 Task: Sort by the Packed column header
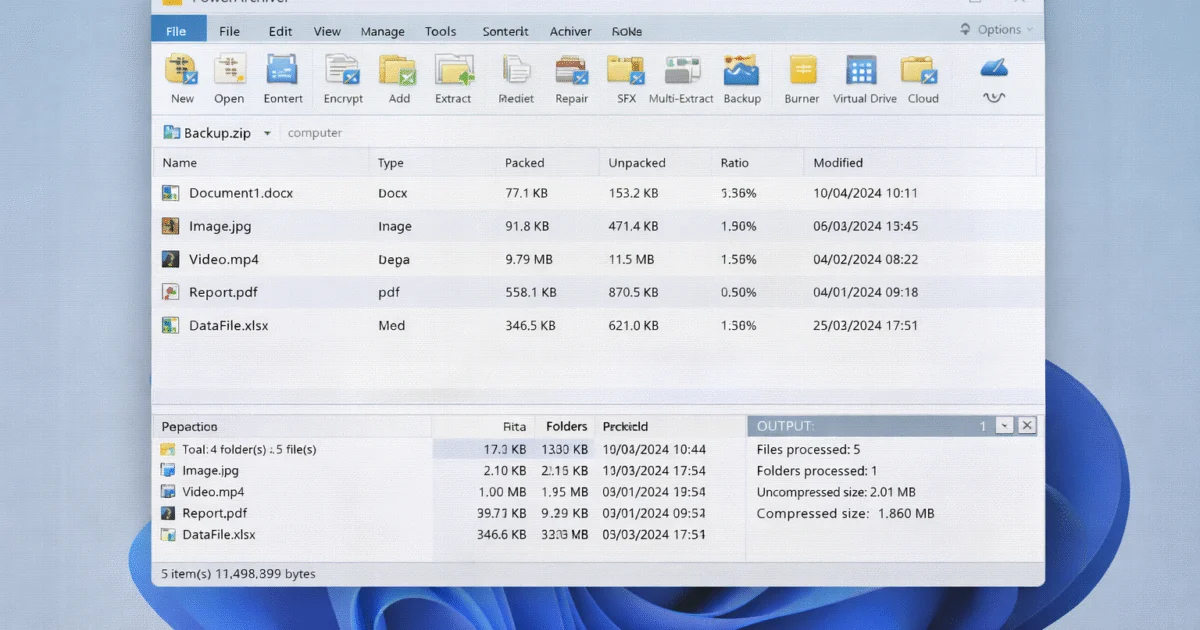[x=524, y=162]
